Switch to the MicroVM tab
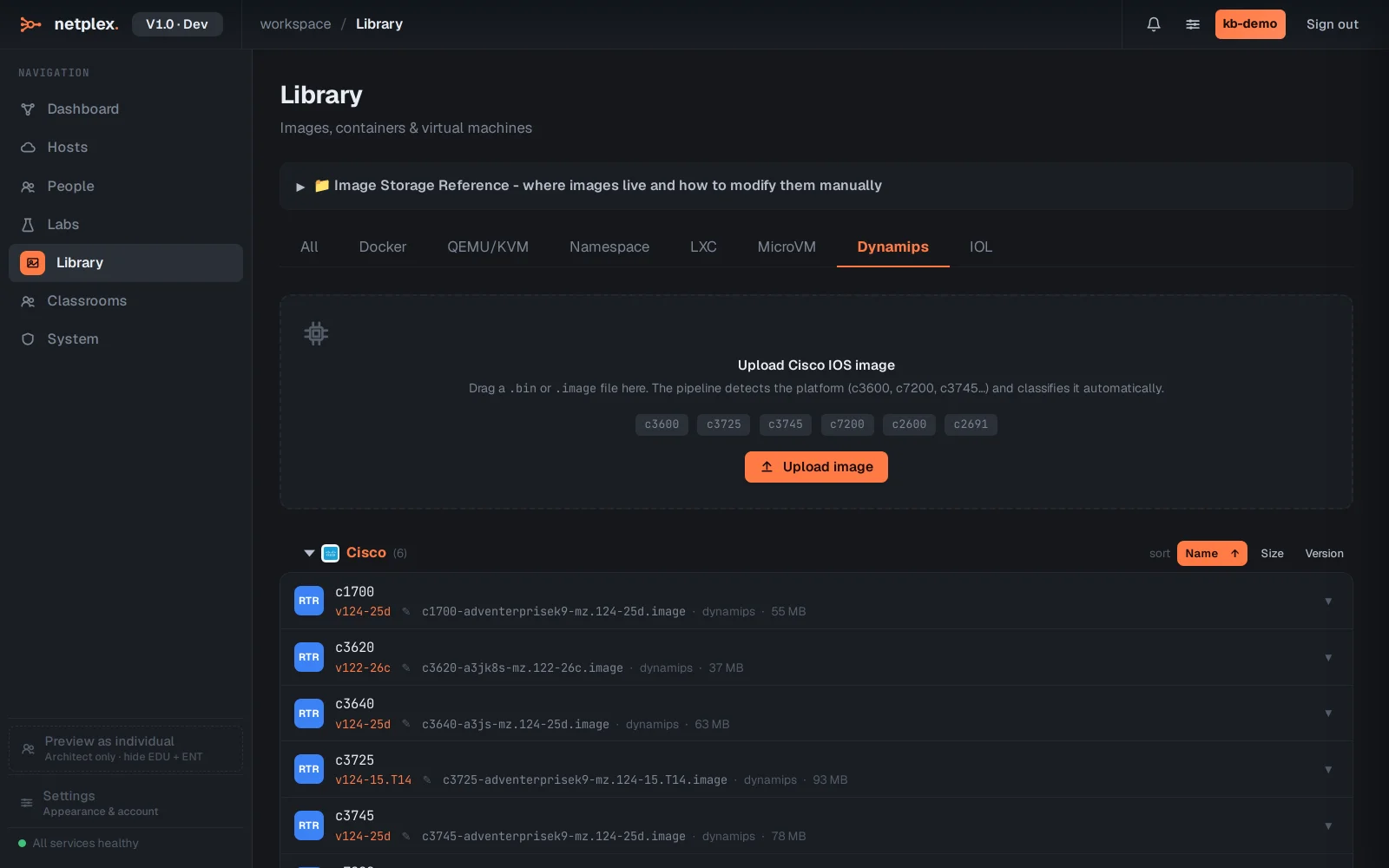1389x868 pixels. point(787,247)
